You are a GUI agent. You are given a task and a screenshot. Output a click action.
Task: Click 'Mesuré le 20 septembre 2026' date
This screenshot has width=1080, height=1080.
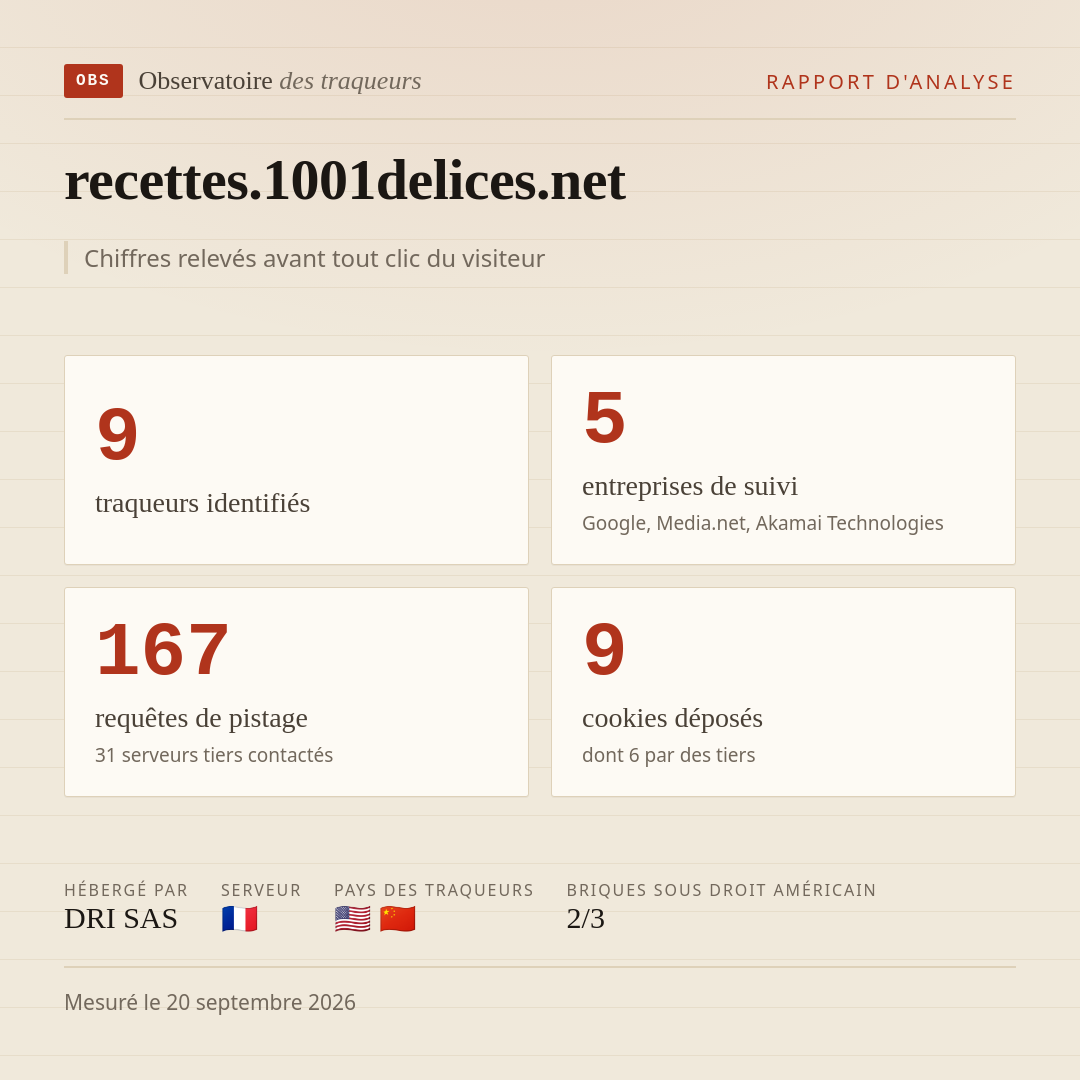pyautogui.click(x=210, y=1002)
